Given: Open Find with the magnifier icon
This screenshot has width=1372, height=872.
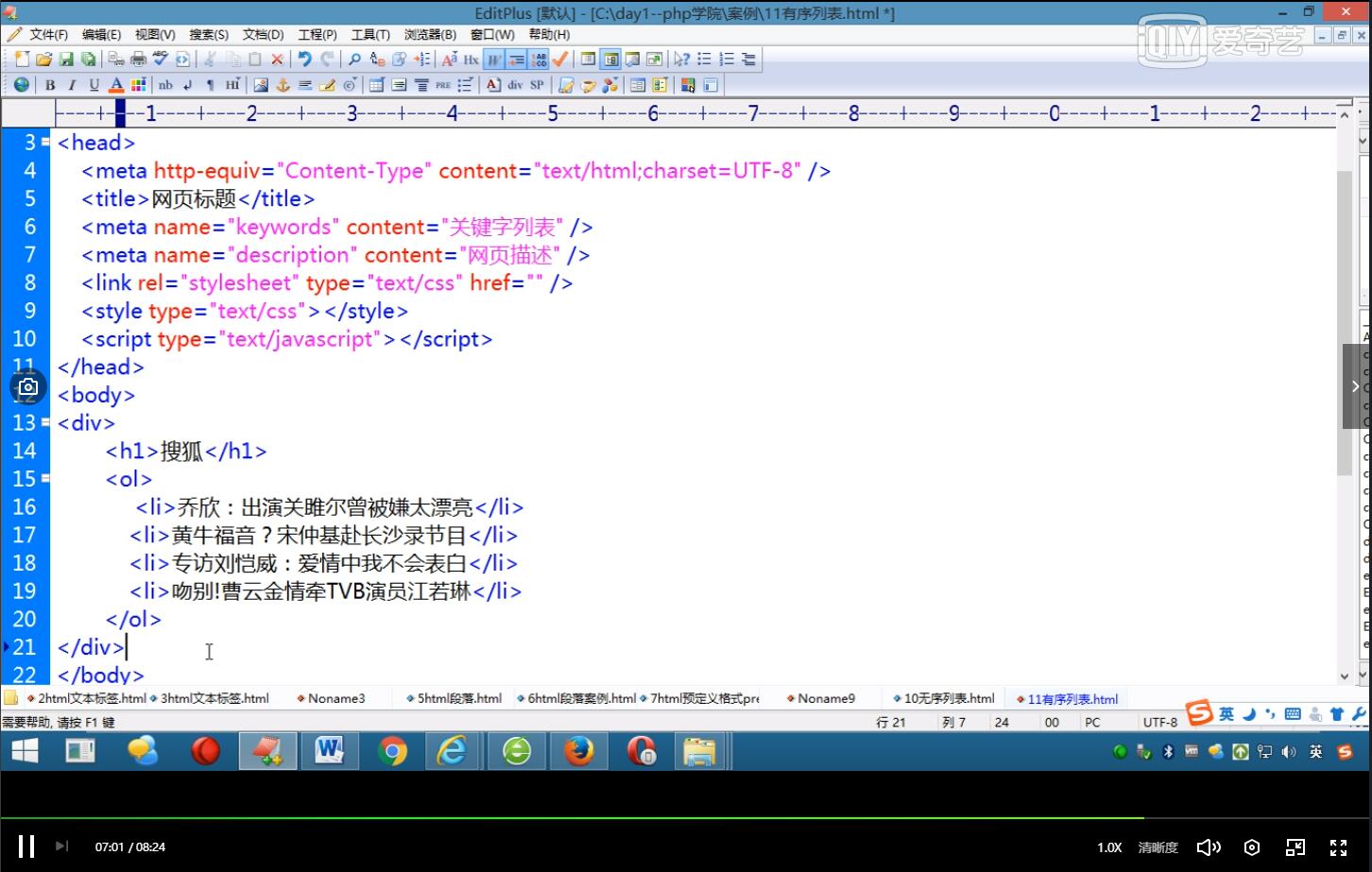Looking at the screenshot, I should coord(354,59).
